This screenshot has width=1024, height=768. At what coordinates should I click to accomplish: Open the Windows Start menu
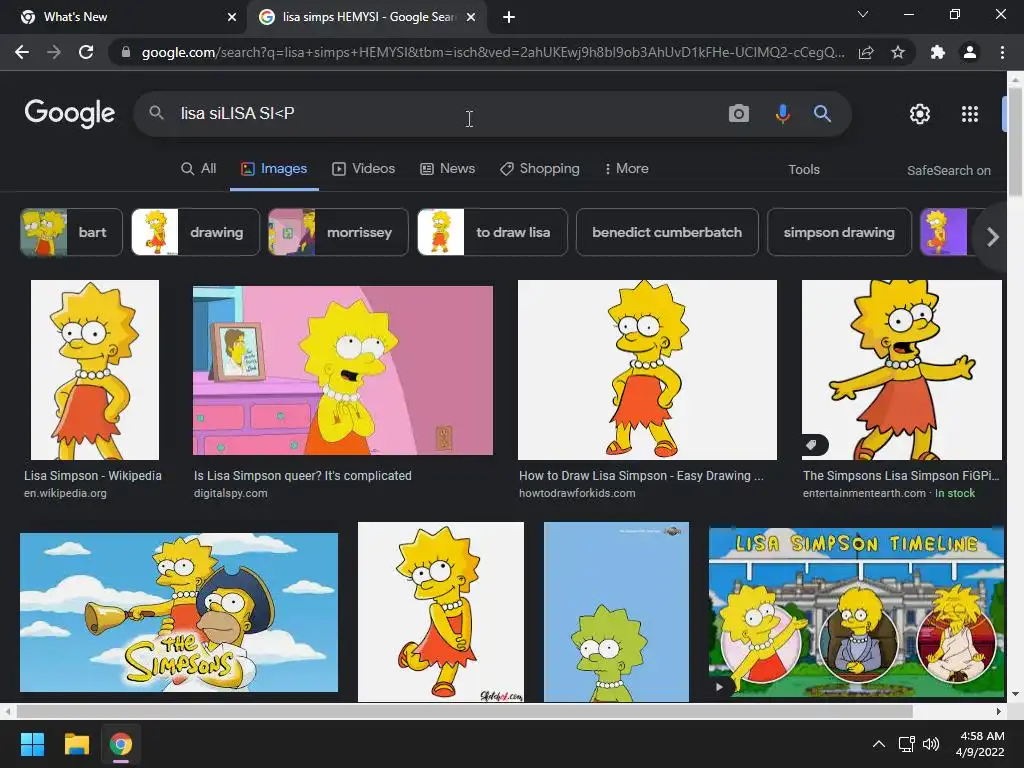point(32,744)
